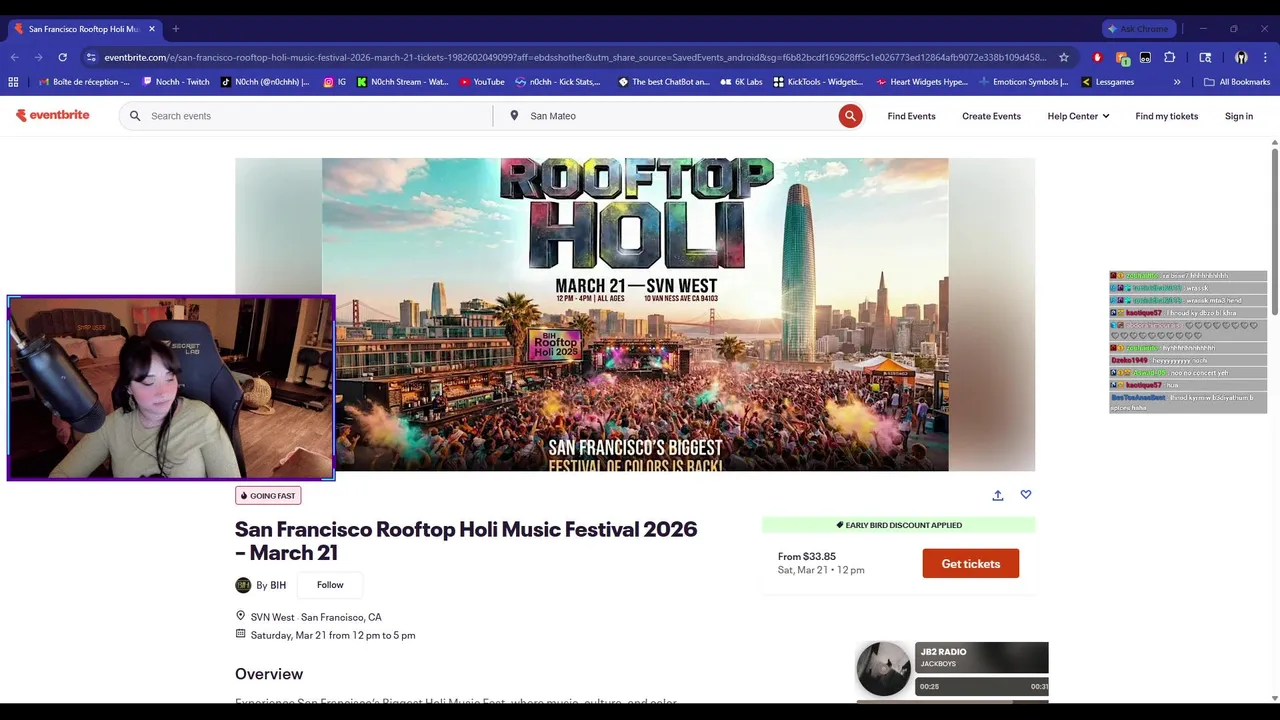The height and width of the screenshot is (720, 1280).
Task: Open the Heart Widgets Hype bookmark
Action: coord(922,82)
